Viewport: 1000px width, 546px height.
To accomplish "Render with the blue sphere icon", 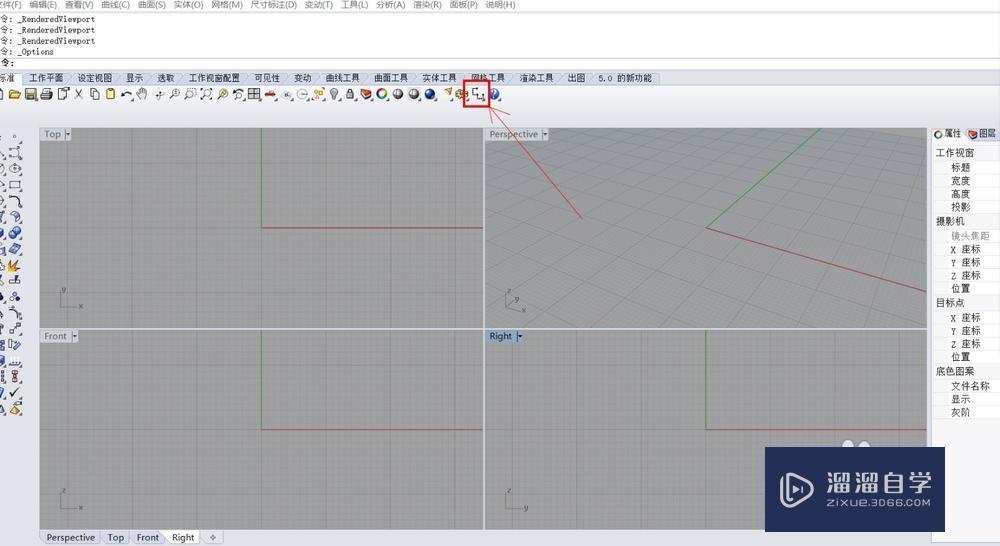I will click(430, 94).
